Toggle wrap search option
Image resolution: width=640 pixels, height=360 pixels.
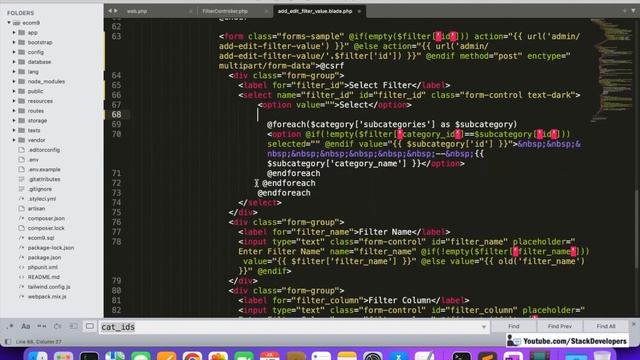[58, 327]
